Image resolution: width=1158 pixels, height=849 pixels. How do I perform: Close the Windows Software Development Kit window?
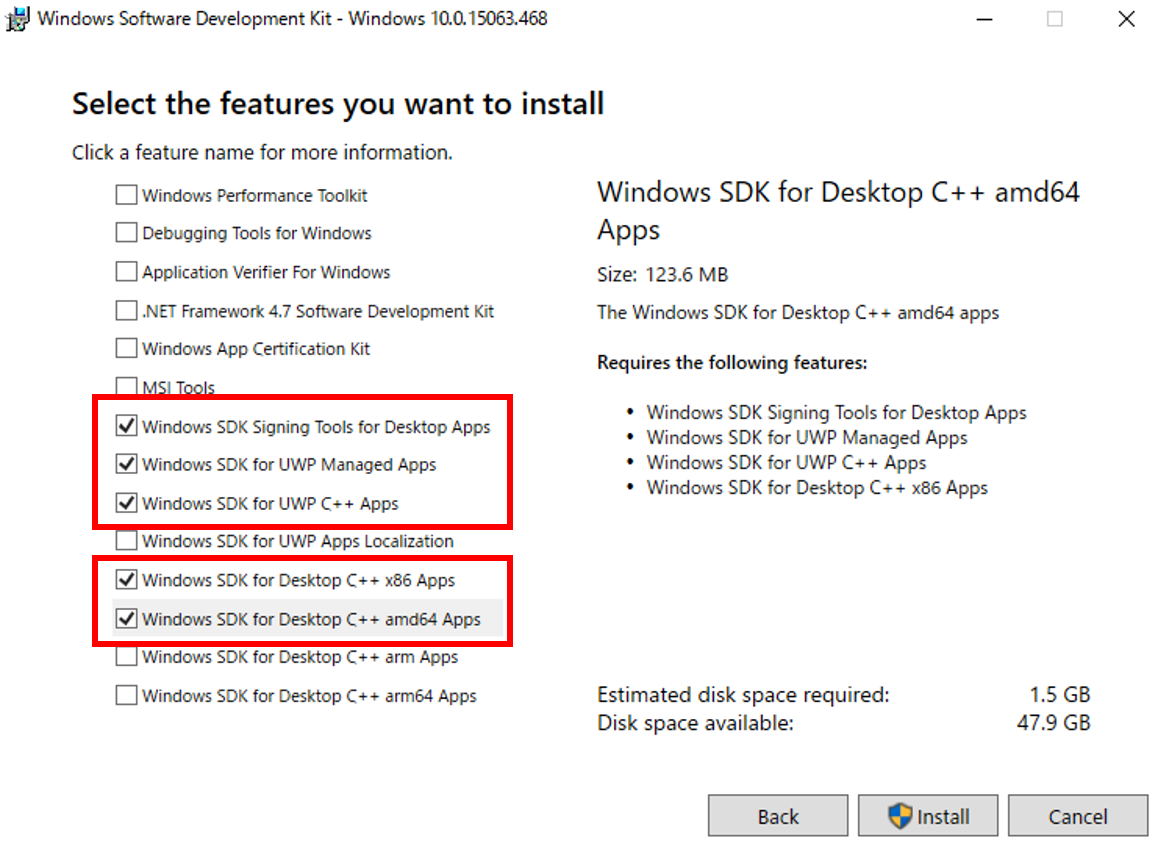[x=1126, y=19]
